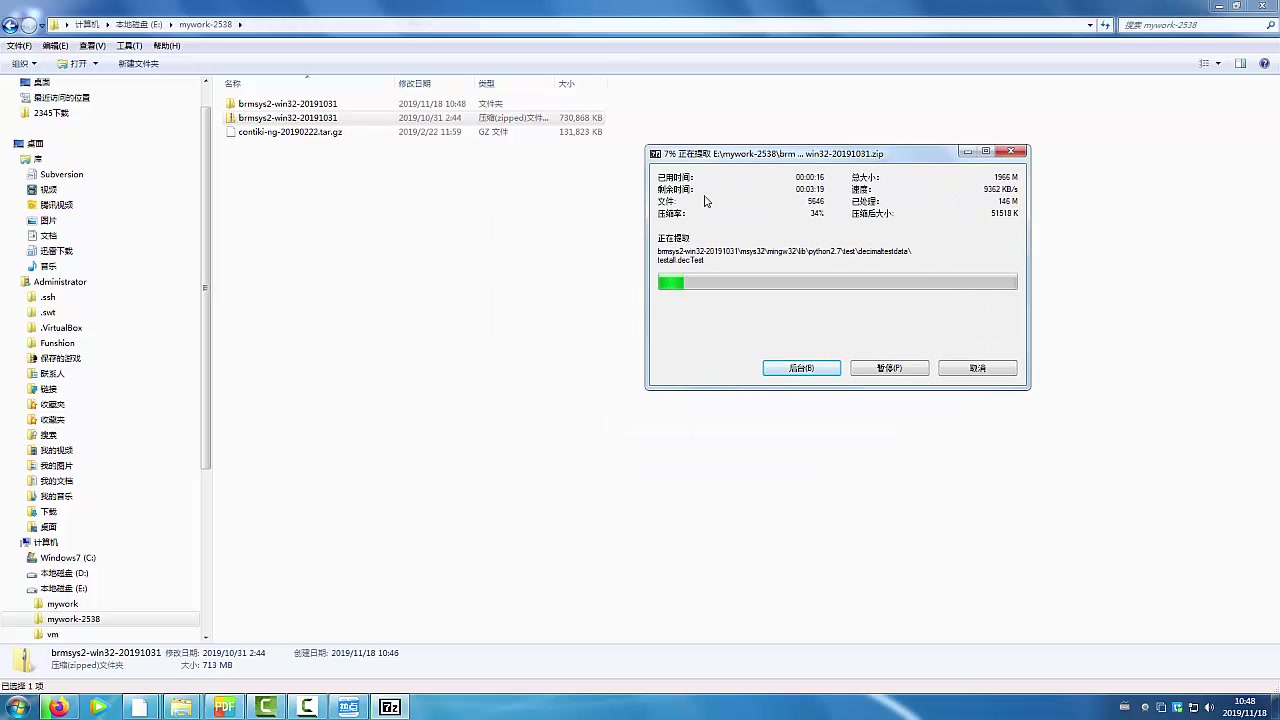Pause extraction with 暂停(P) button
1280x720 pixels.
890,368
